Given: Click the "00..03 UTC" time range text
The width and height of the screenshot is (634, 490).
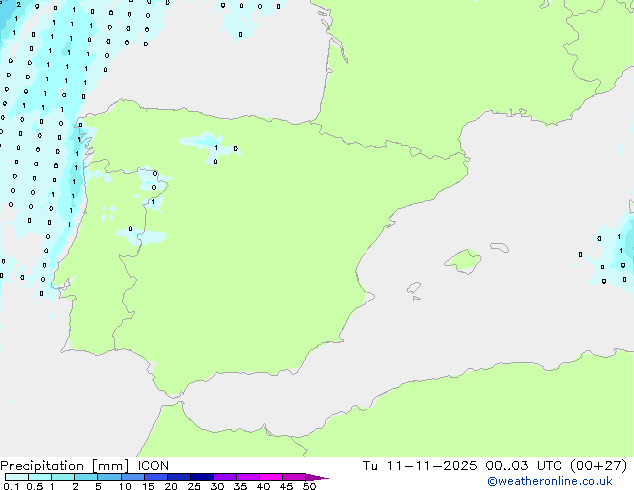Looking at the screenshot, I should pos(524,466).
